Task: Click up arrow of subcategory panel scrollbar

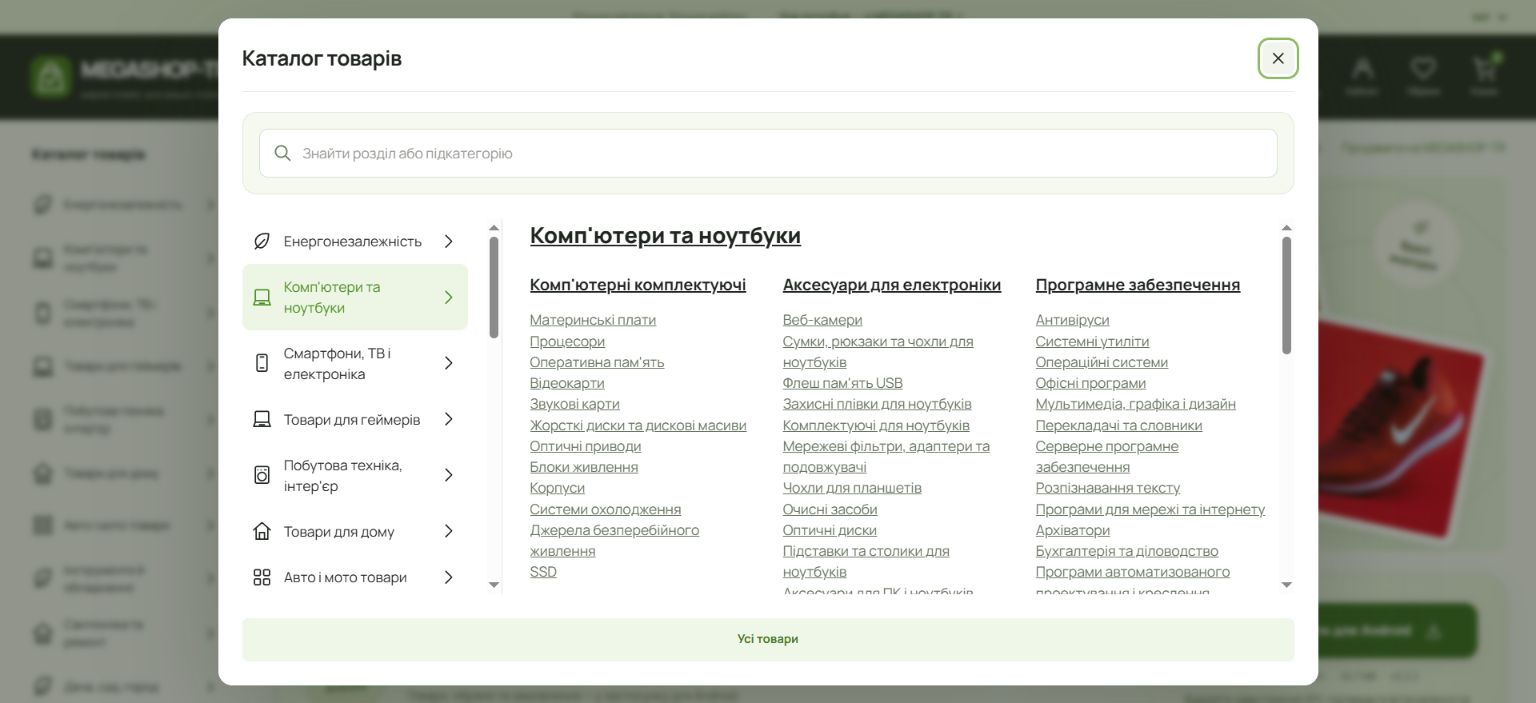Action: click(1286, 228)
